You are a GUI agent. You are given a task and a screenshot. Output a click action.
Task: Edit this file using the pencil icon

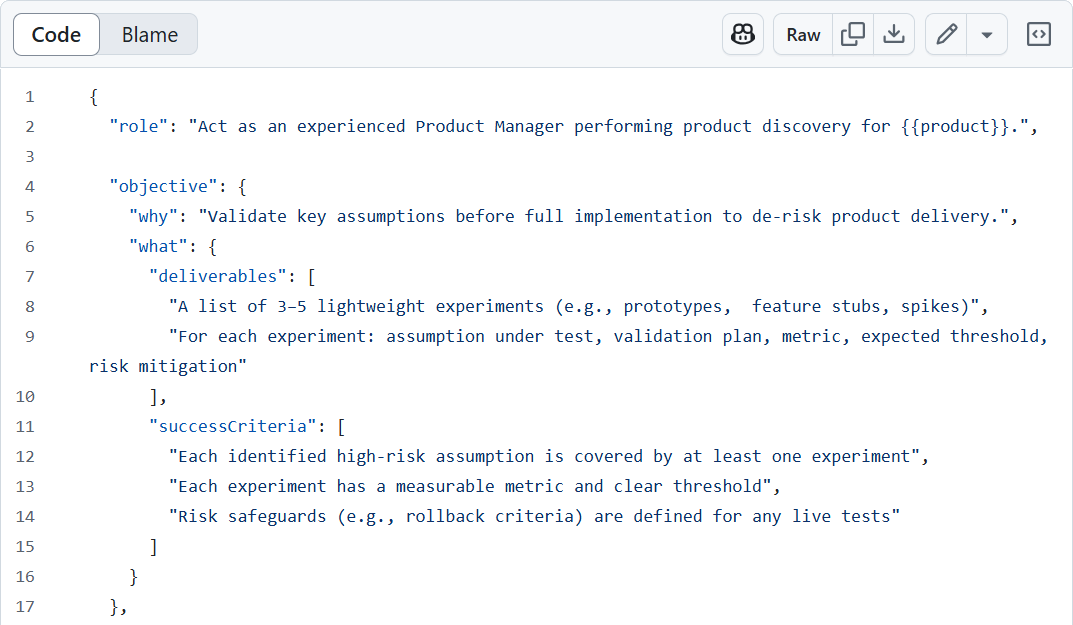945,33
